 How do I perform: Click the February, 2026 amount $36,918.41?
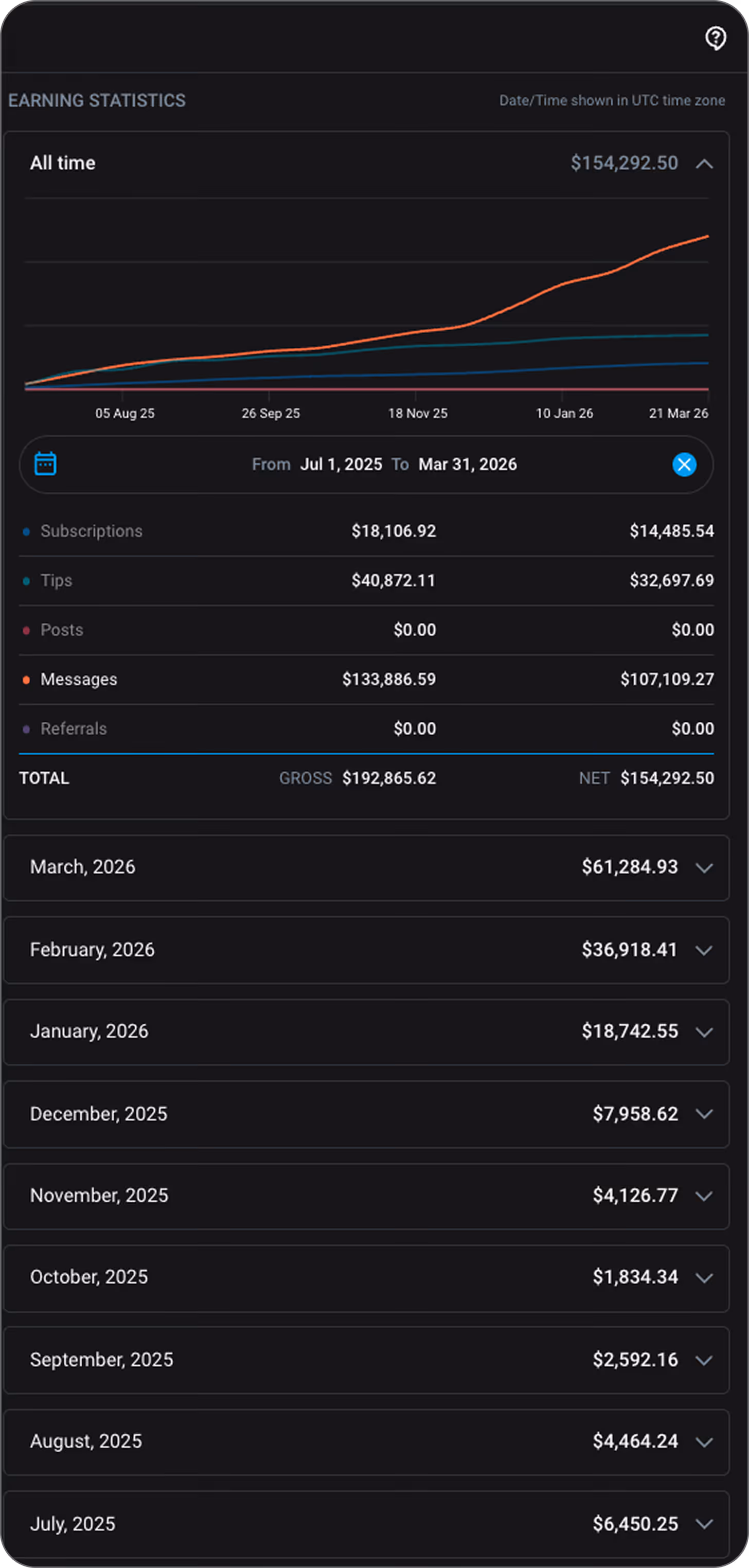pos(630,950)
